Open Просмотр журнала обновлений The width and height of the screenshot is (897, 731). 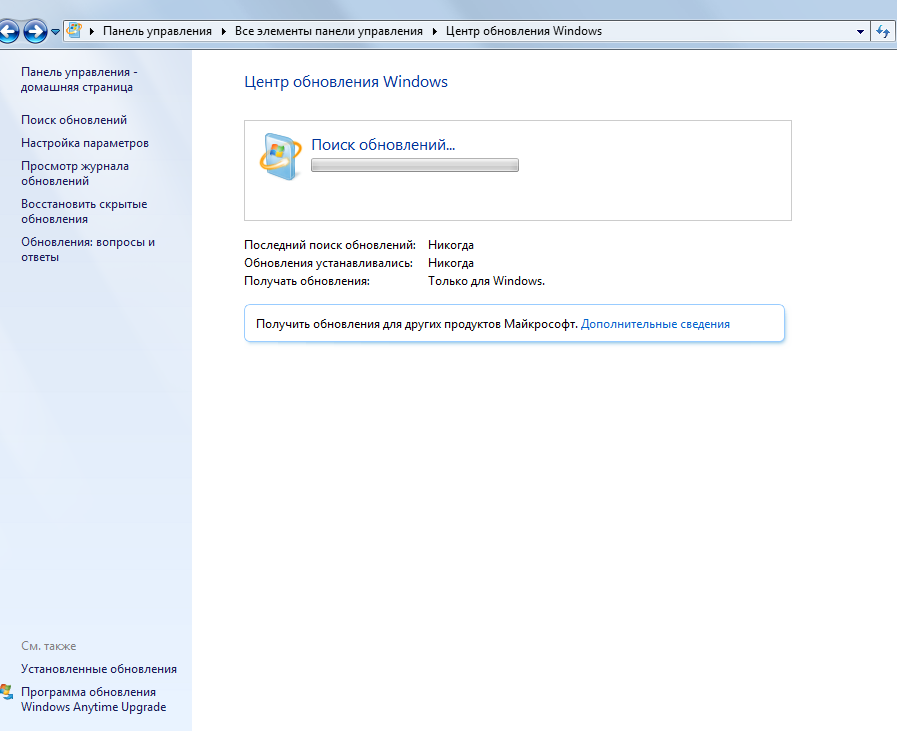[75, 173]
